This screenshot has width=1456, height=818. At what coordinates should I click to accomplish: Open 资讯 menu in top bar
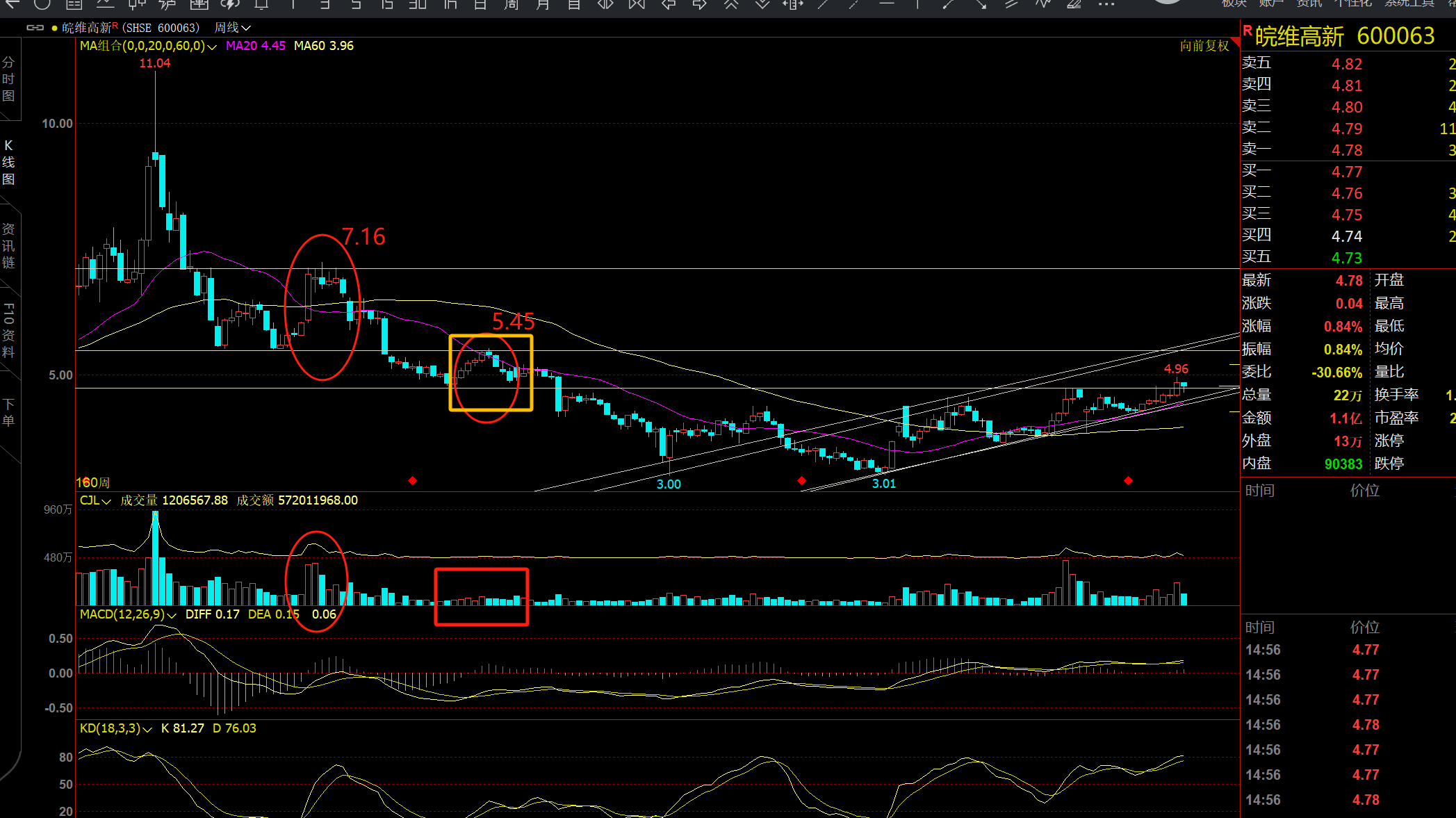[1309, 3]
